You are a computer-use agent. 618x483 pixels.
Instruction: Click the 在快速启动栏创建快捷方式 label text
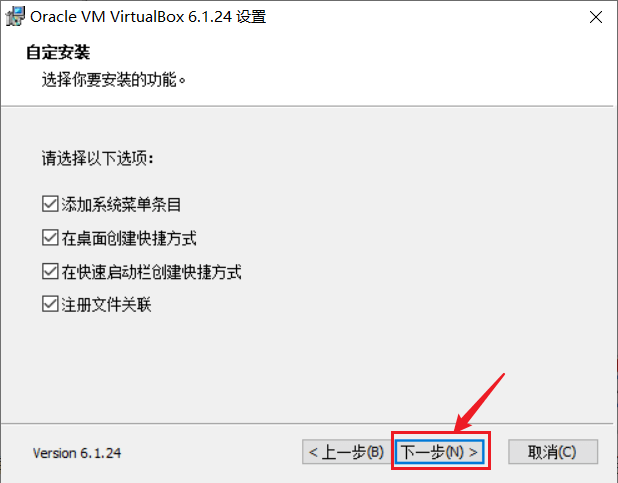pos(151,272)
